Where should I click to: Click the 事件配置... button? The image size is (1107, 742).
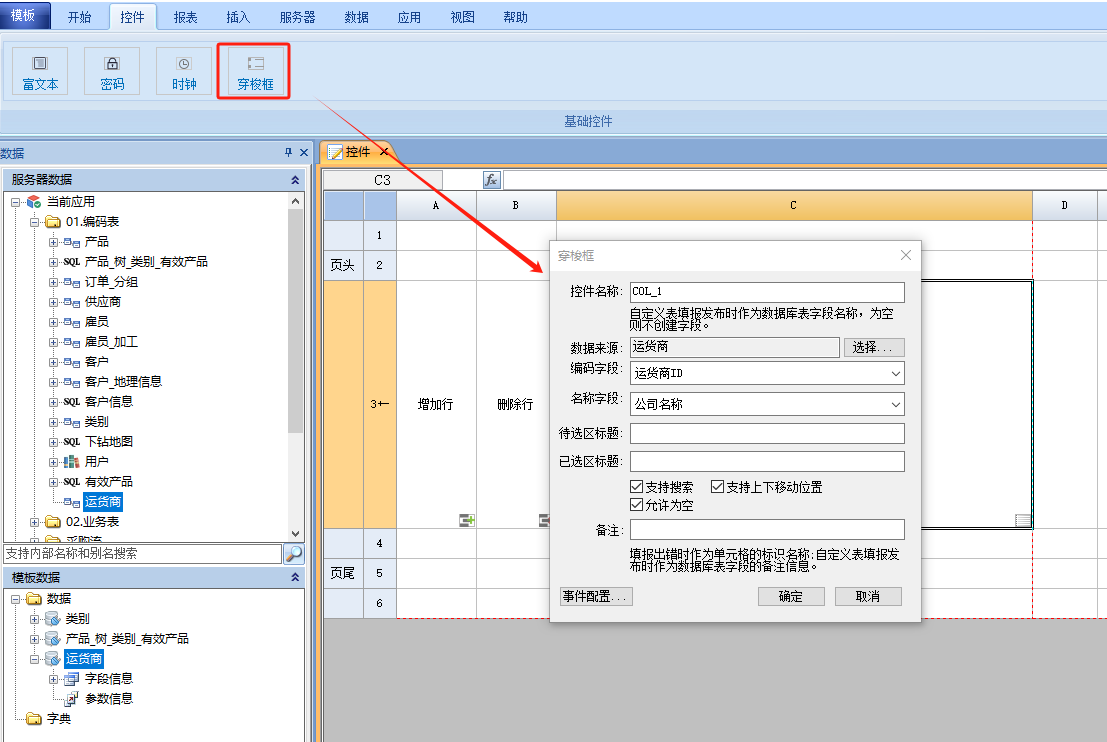click(x=596, y=596)
